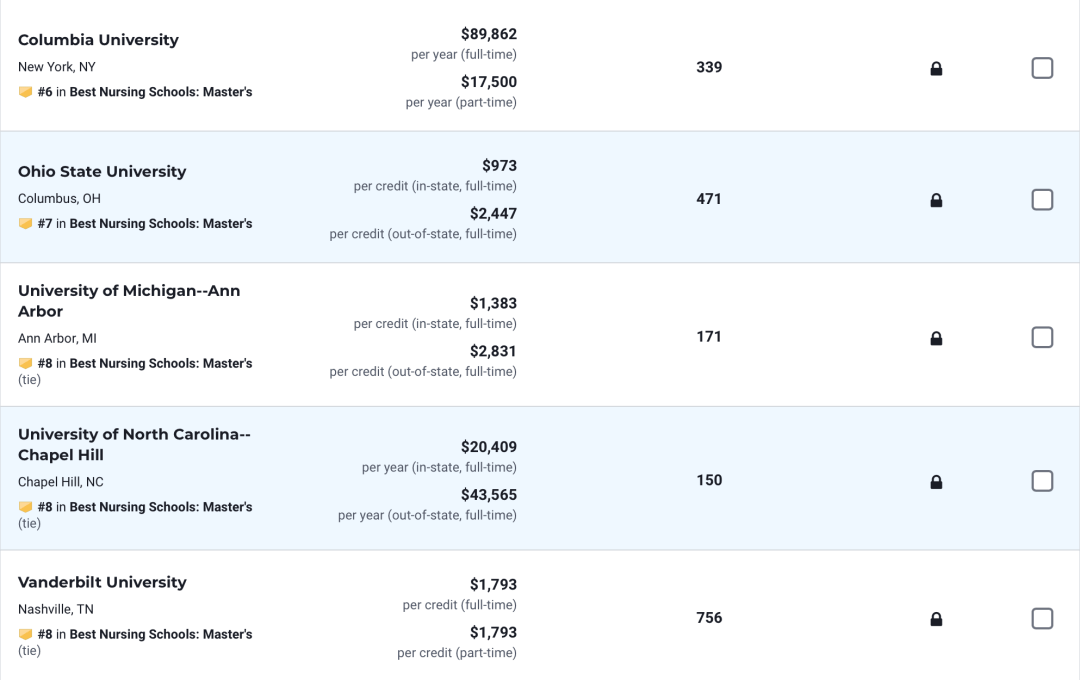Check the compare box for Columbia University
This screenshot has height=680, width=1080.
tap(1042, 68)
